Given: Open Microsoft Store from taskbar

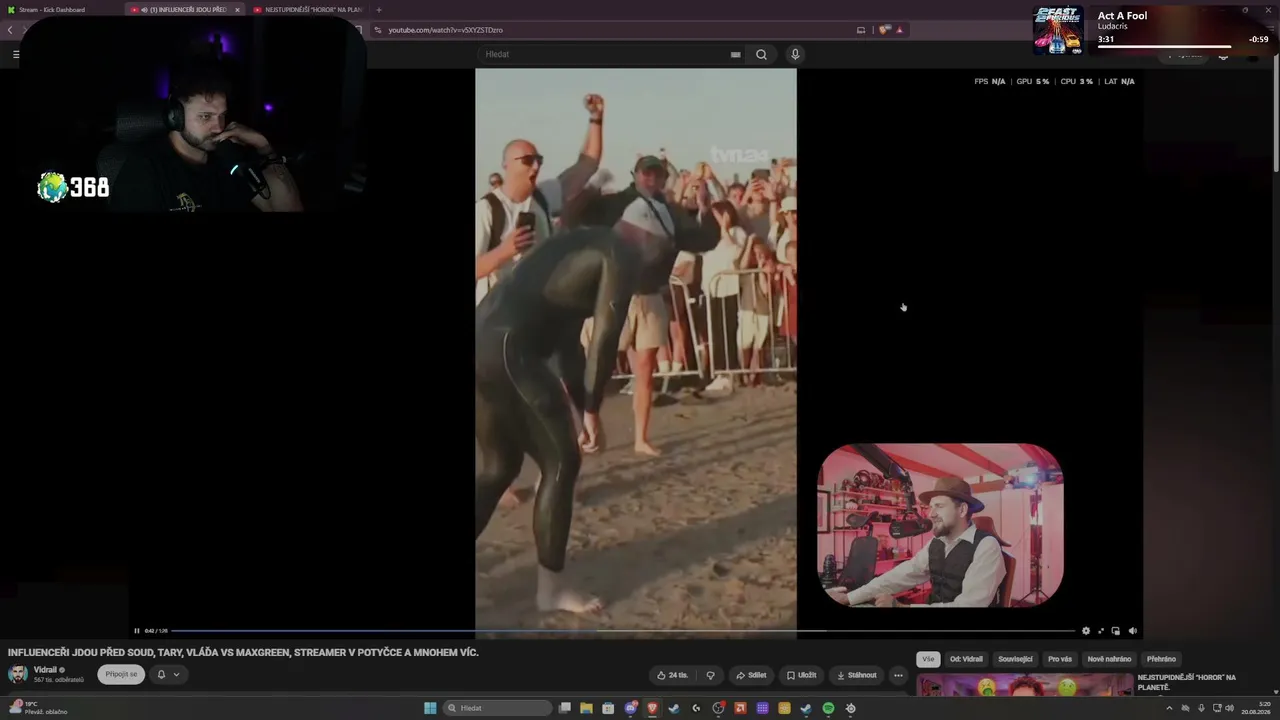Looking at the screenshot, I should pyautogui.click(x=609, y=708).
